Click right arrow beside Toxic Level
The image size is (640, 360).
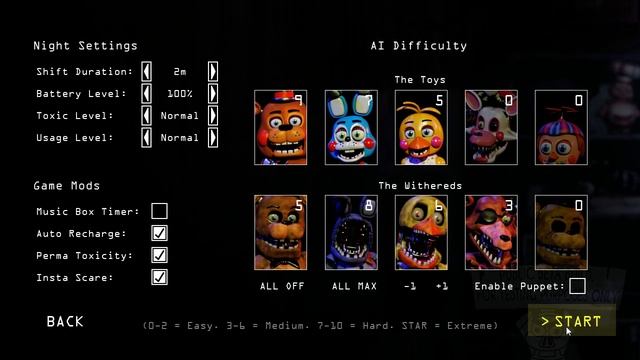[x=213, y=116]
